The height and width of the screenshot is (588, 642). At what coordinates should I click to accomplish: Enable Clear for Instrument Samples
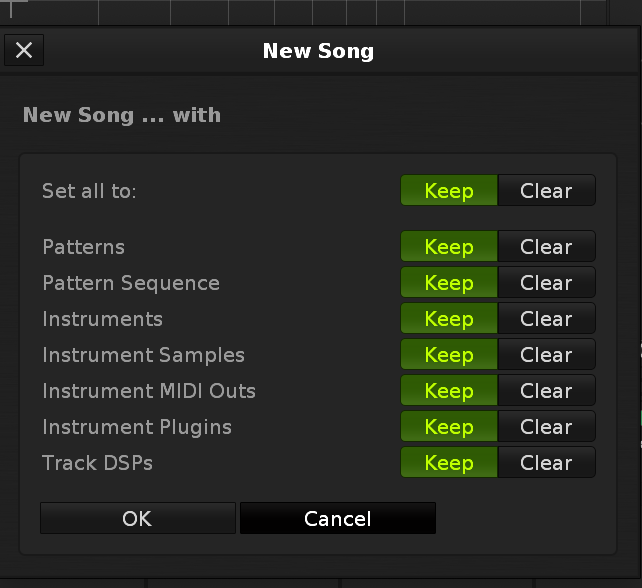546,355
